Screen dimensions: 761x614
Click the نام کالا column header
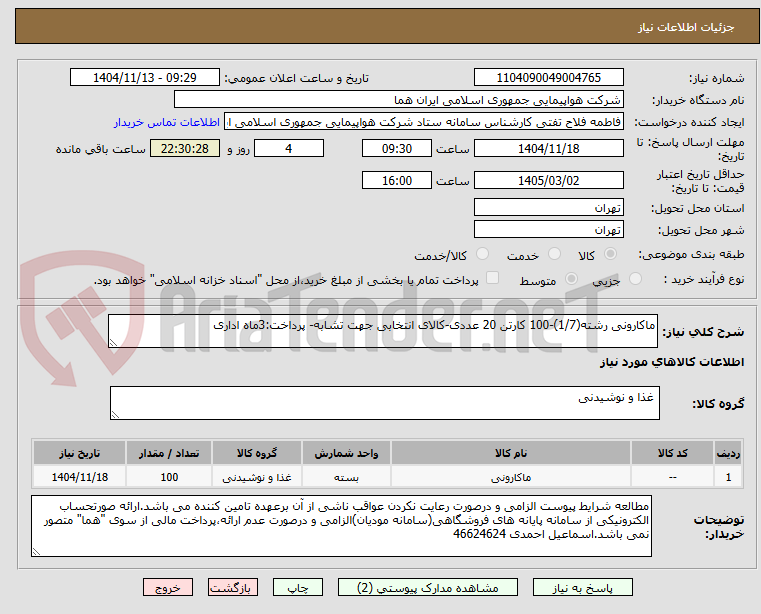511,453
